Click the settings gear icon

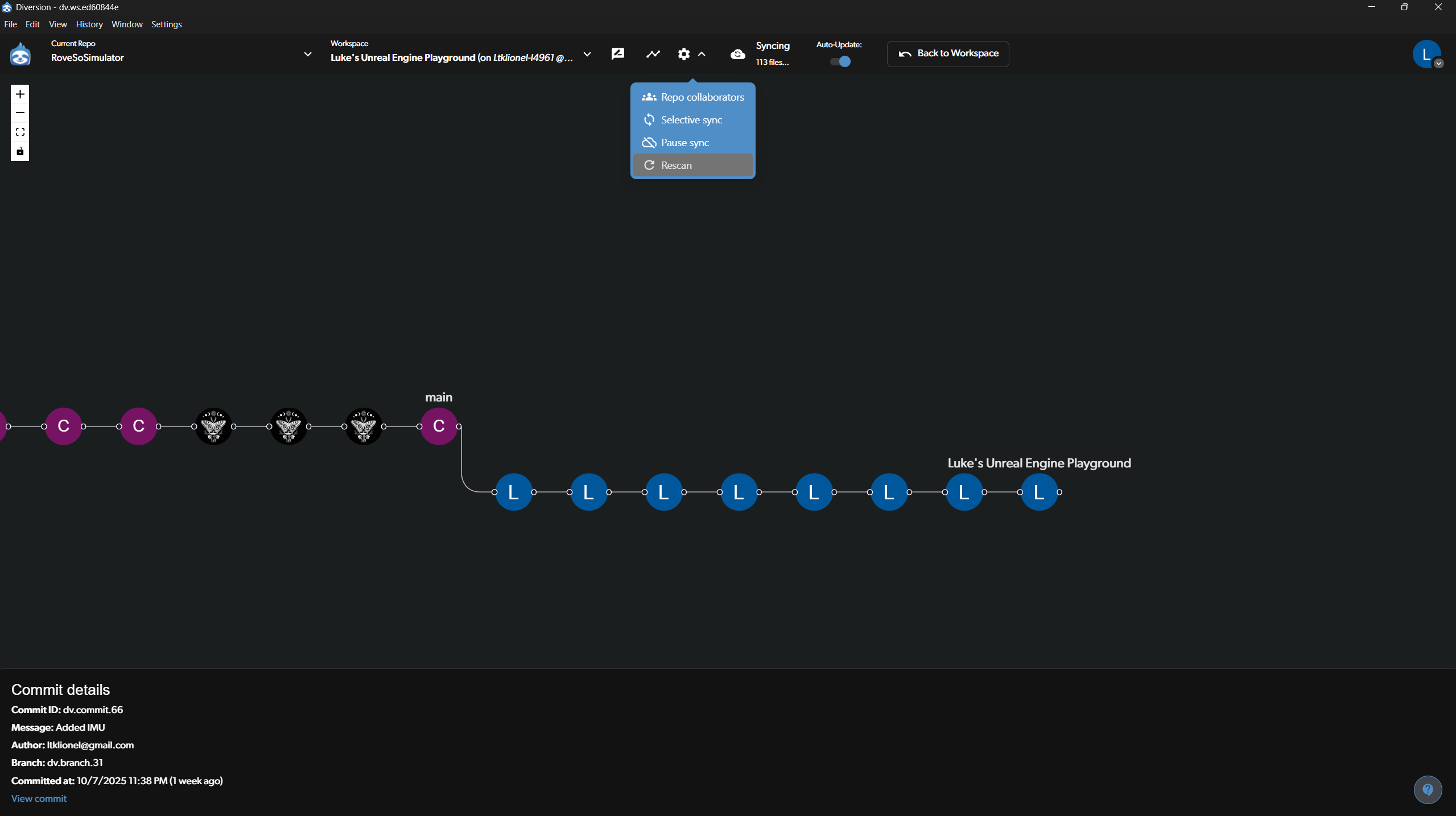coord(684,54)
